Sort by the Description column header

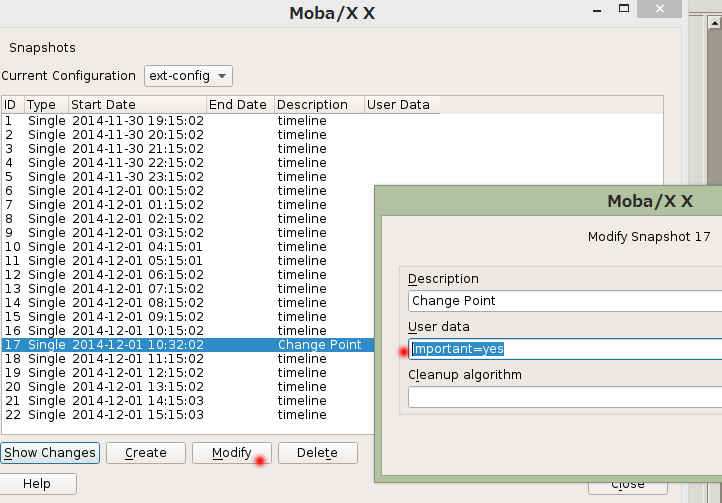[319, 105]
